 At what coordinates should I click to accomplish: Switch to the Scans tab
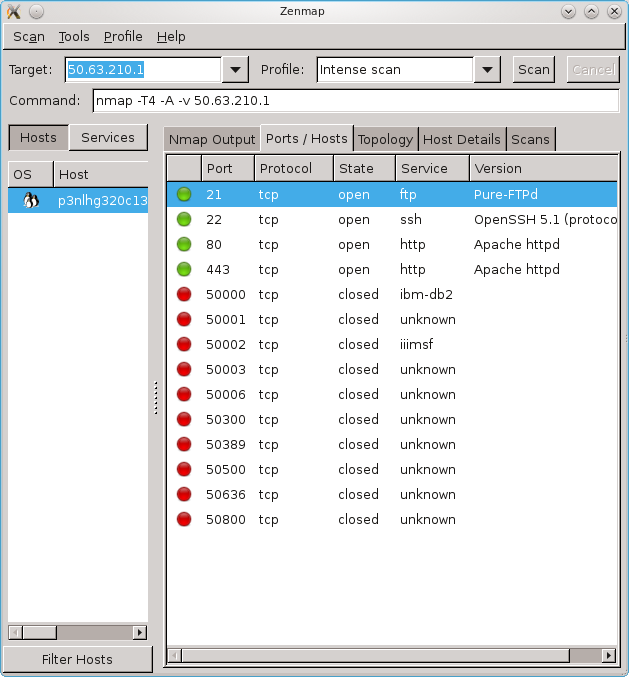[530, 139]
